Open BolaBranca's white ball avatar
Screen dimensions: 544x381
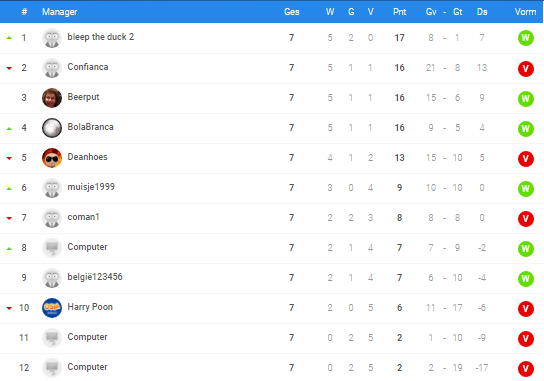[52, 128]
